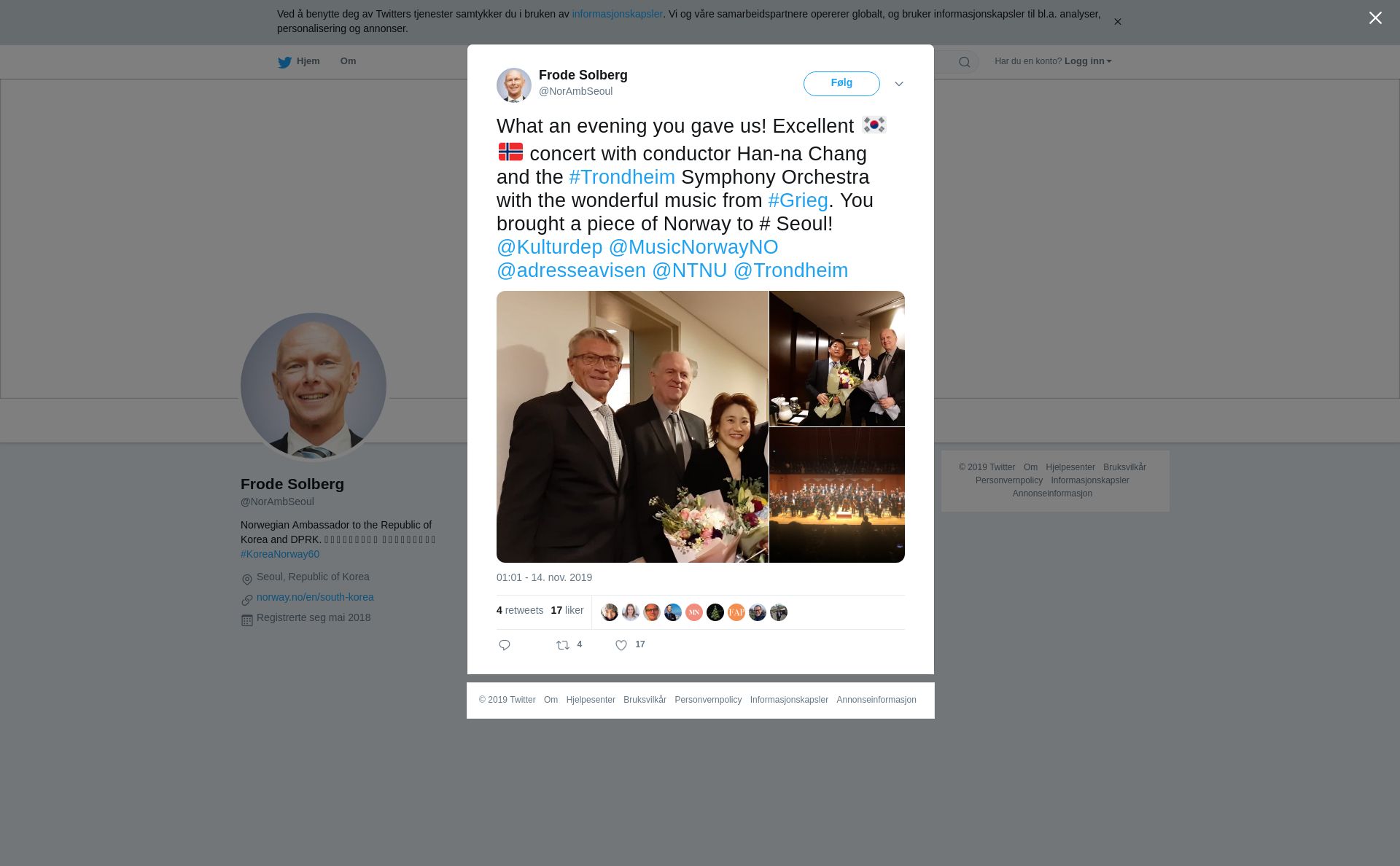Click the retweet icon under the tweet
1400x866 pixels.
tap(563, 645)
